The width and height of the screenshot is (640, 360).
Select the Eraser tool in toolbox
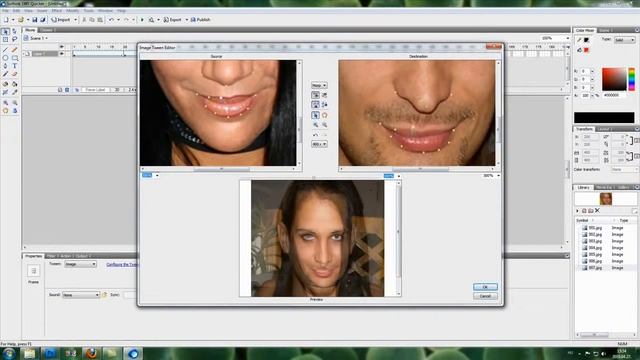[15, 74]
